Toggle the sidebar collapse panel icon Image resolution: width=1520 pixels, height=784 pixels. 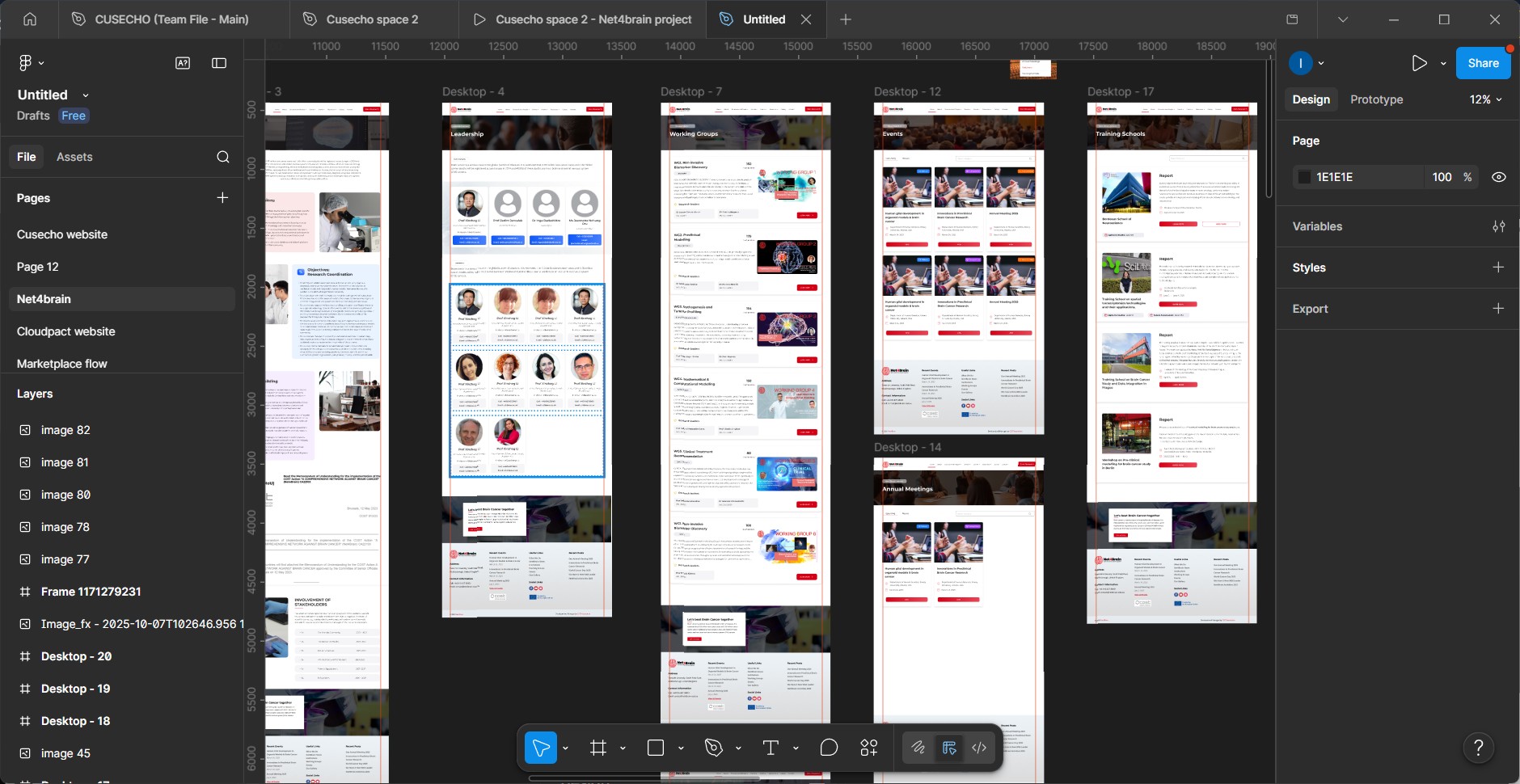tap(219, 63)
